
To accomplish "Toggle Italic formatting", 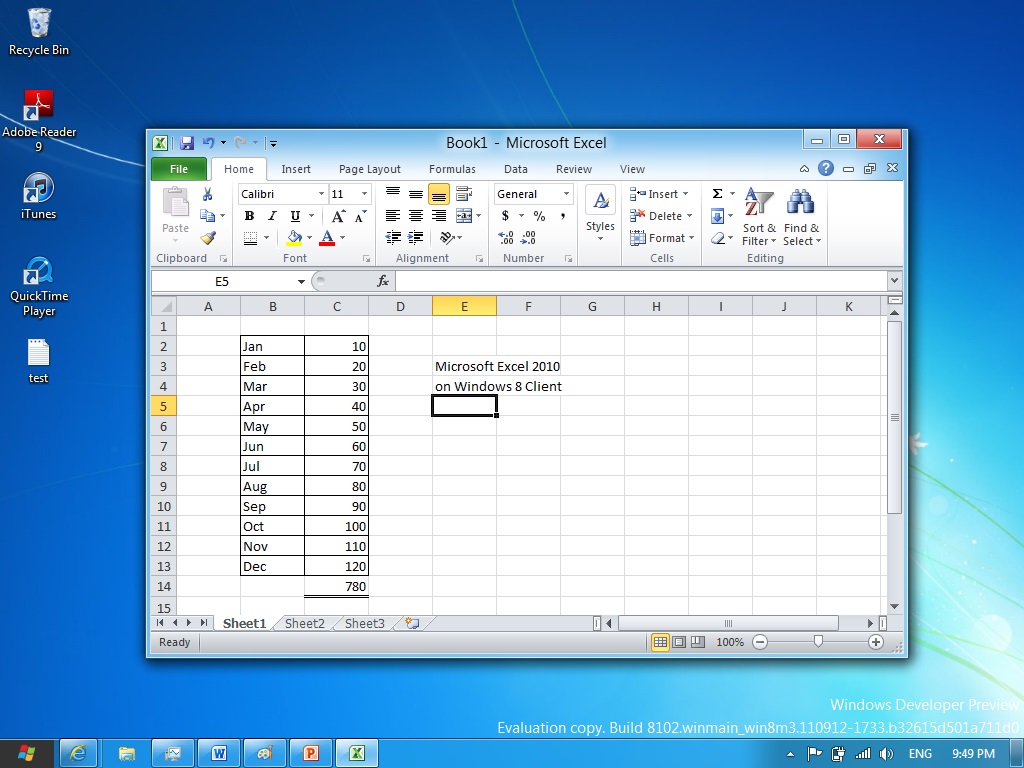I will pos(272,216).
